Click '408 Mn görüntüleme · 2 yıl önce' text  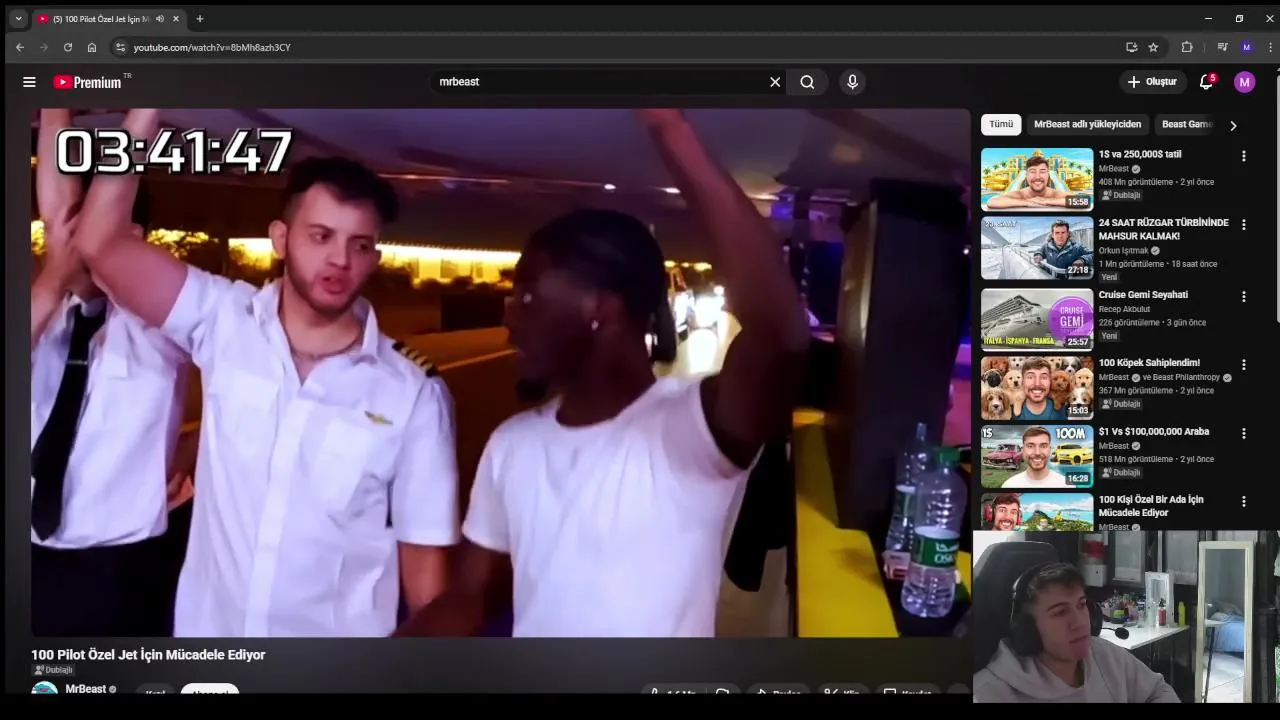1156,182
